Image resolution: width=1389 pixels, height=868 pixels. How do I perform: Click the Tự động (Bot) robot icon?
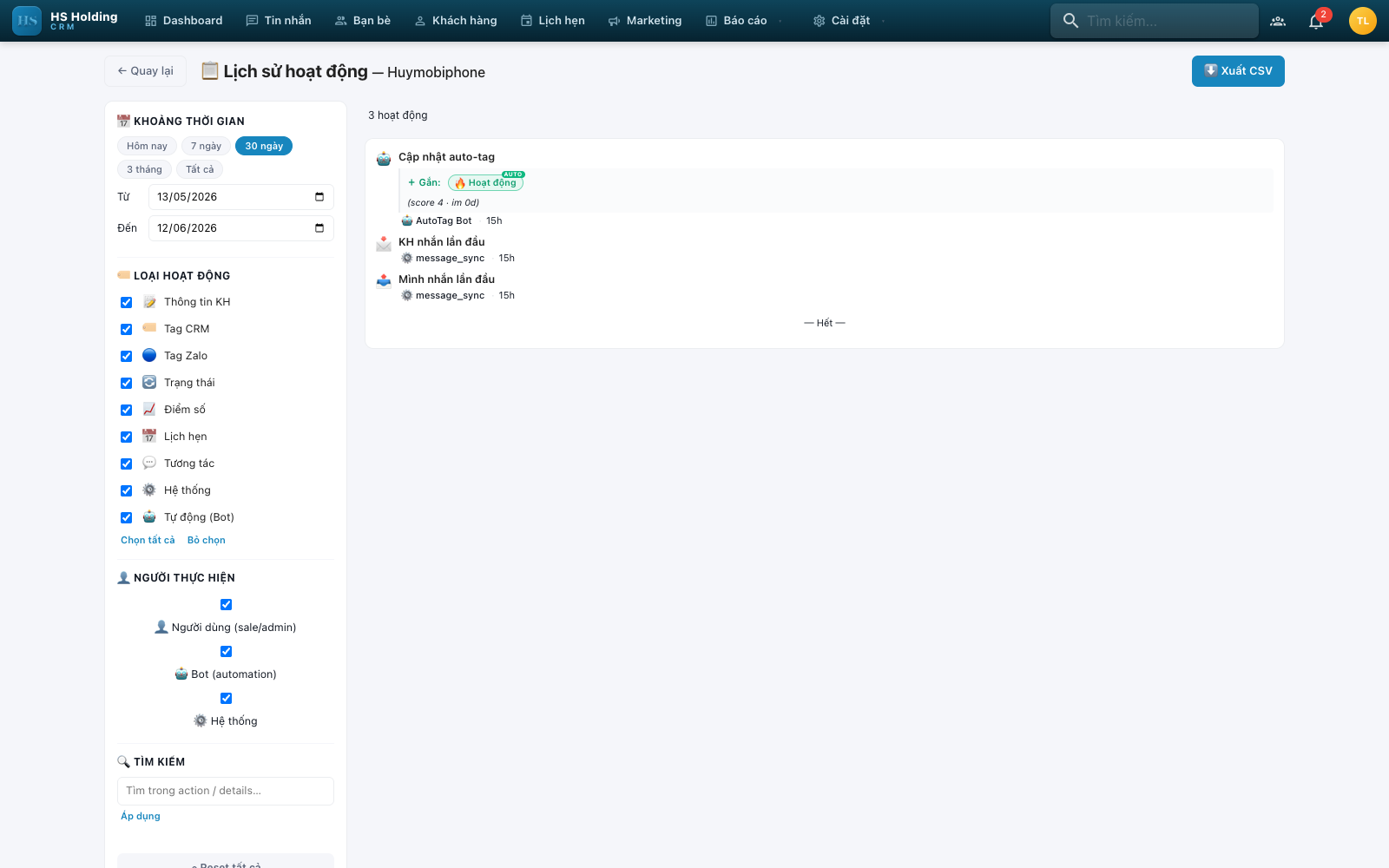click(x=149, y=516)
